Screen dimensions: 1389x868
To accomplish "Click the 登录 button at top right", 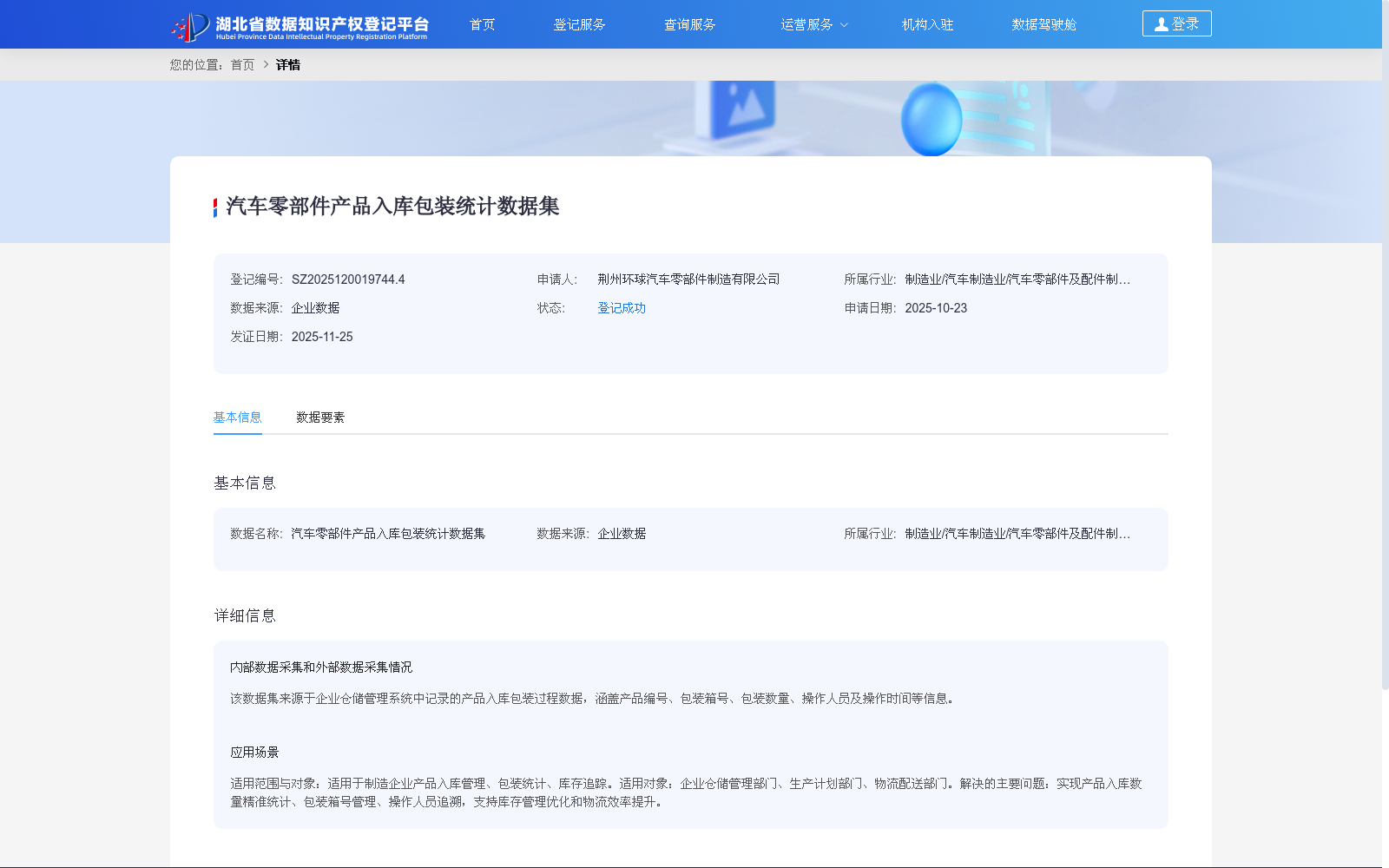I will [x=1176, y=23].
